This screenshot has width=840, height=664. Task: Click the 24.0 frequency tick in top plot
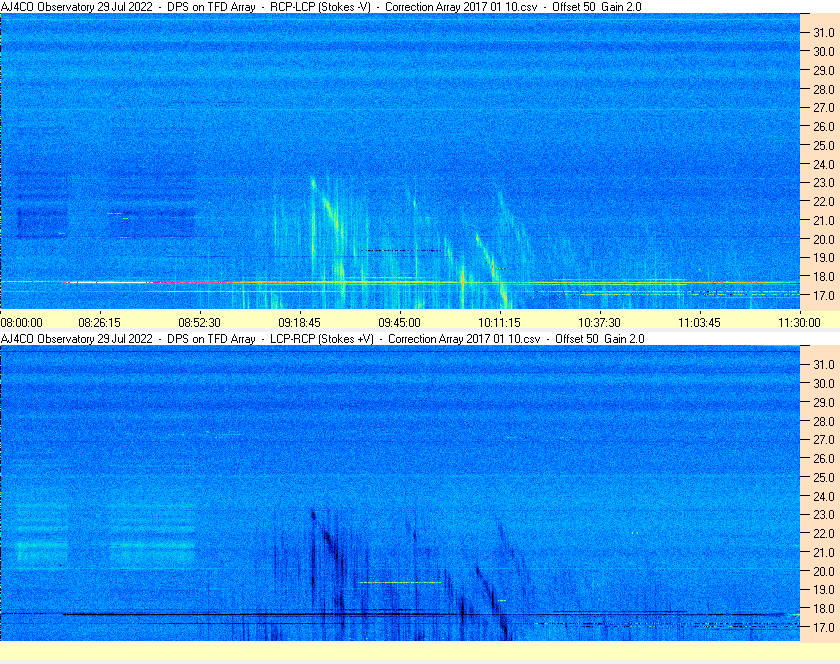pyautogui.click(x=824, y=164)
